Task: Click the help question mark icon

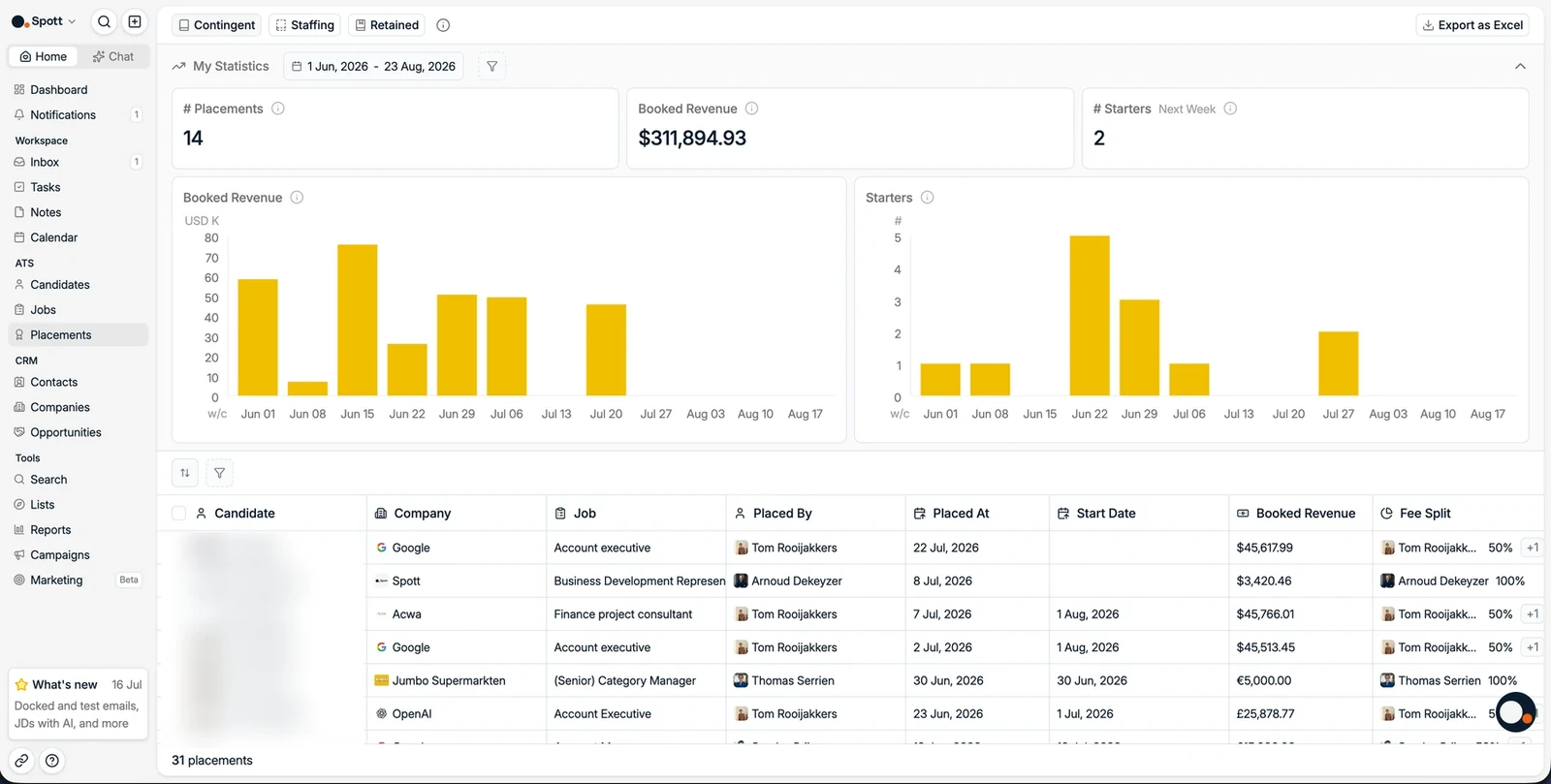Action: click(x=52, y=762)
